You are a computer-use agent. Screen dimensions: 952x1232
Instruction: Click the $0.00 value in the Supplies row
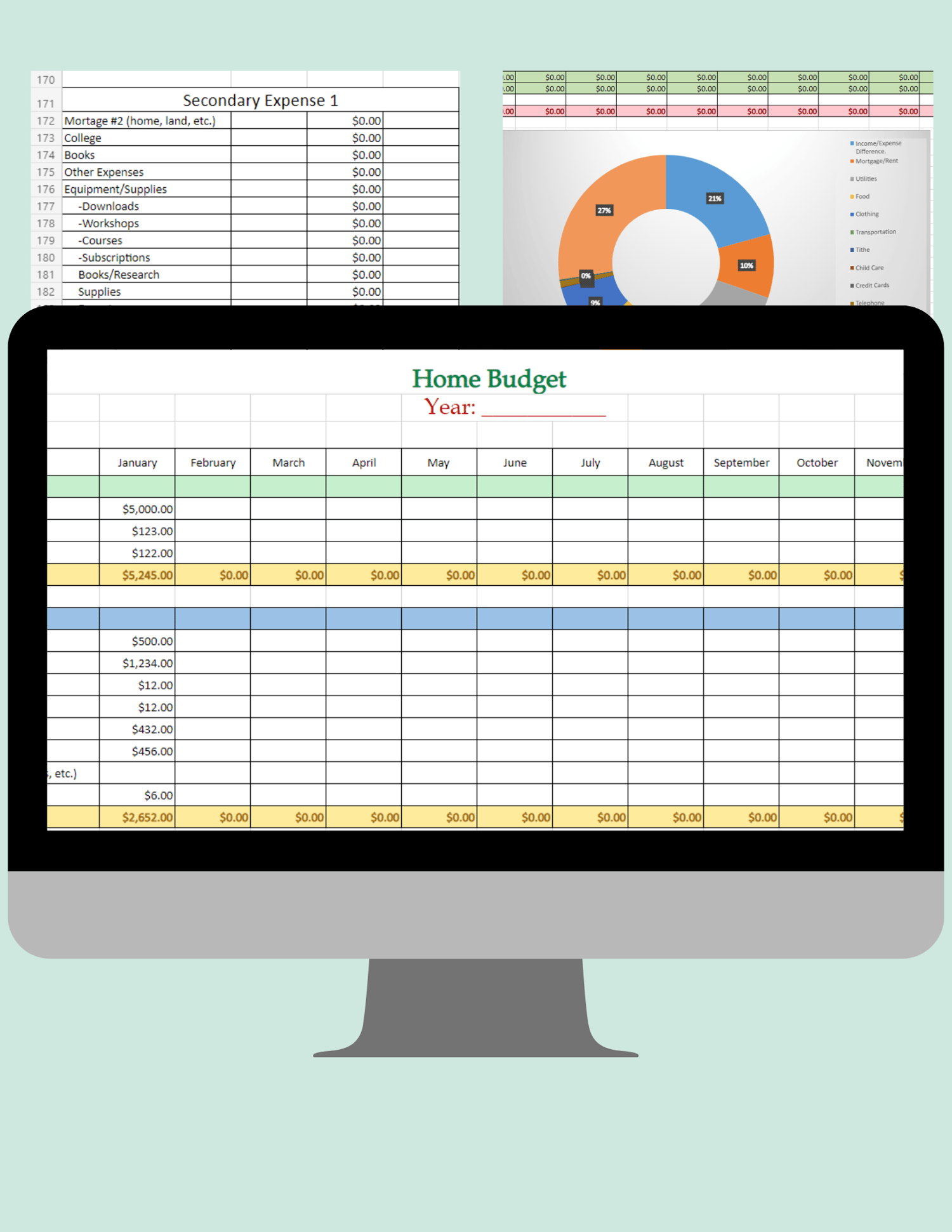pyautogui.click(x=345, y=292)
